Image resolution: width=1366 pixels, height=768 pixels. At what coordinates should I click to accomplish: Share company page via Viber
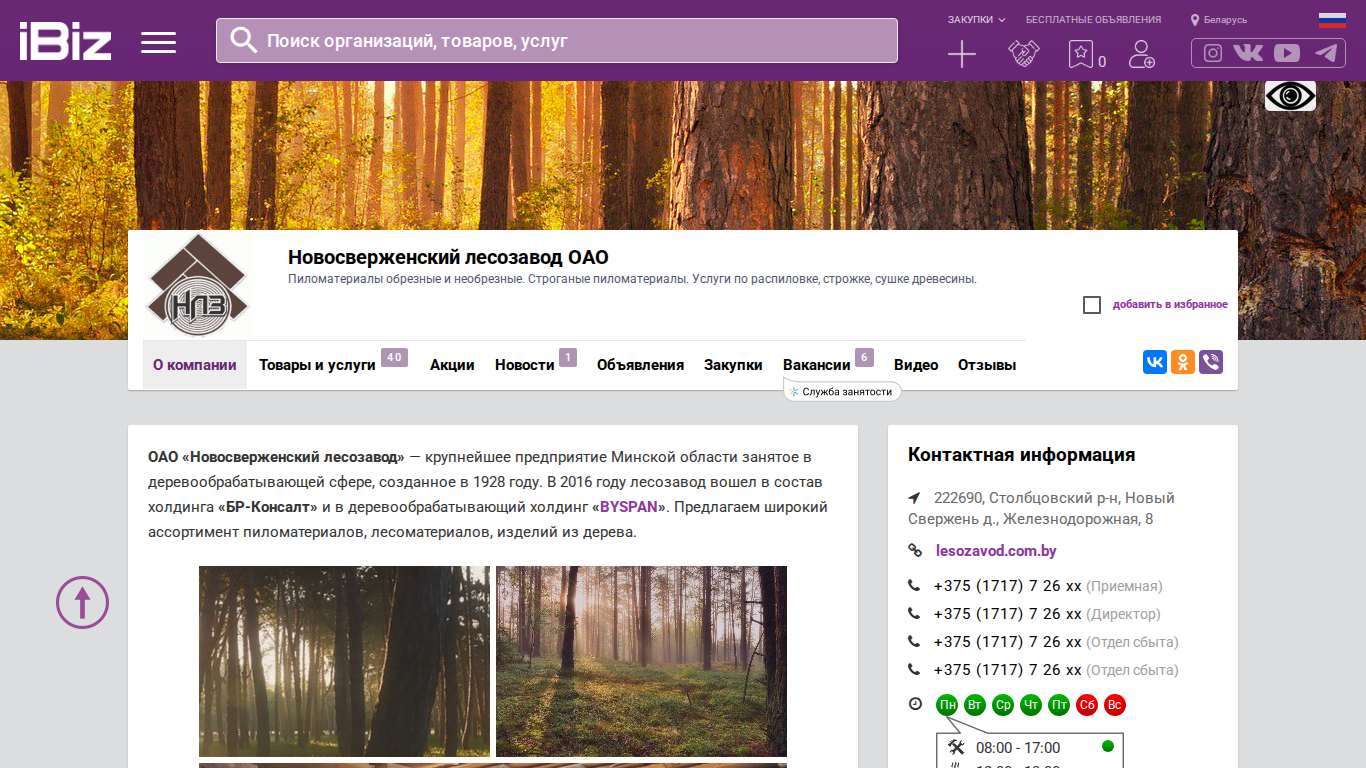click(x=1211, y=362)
